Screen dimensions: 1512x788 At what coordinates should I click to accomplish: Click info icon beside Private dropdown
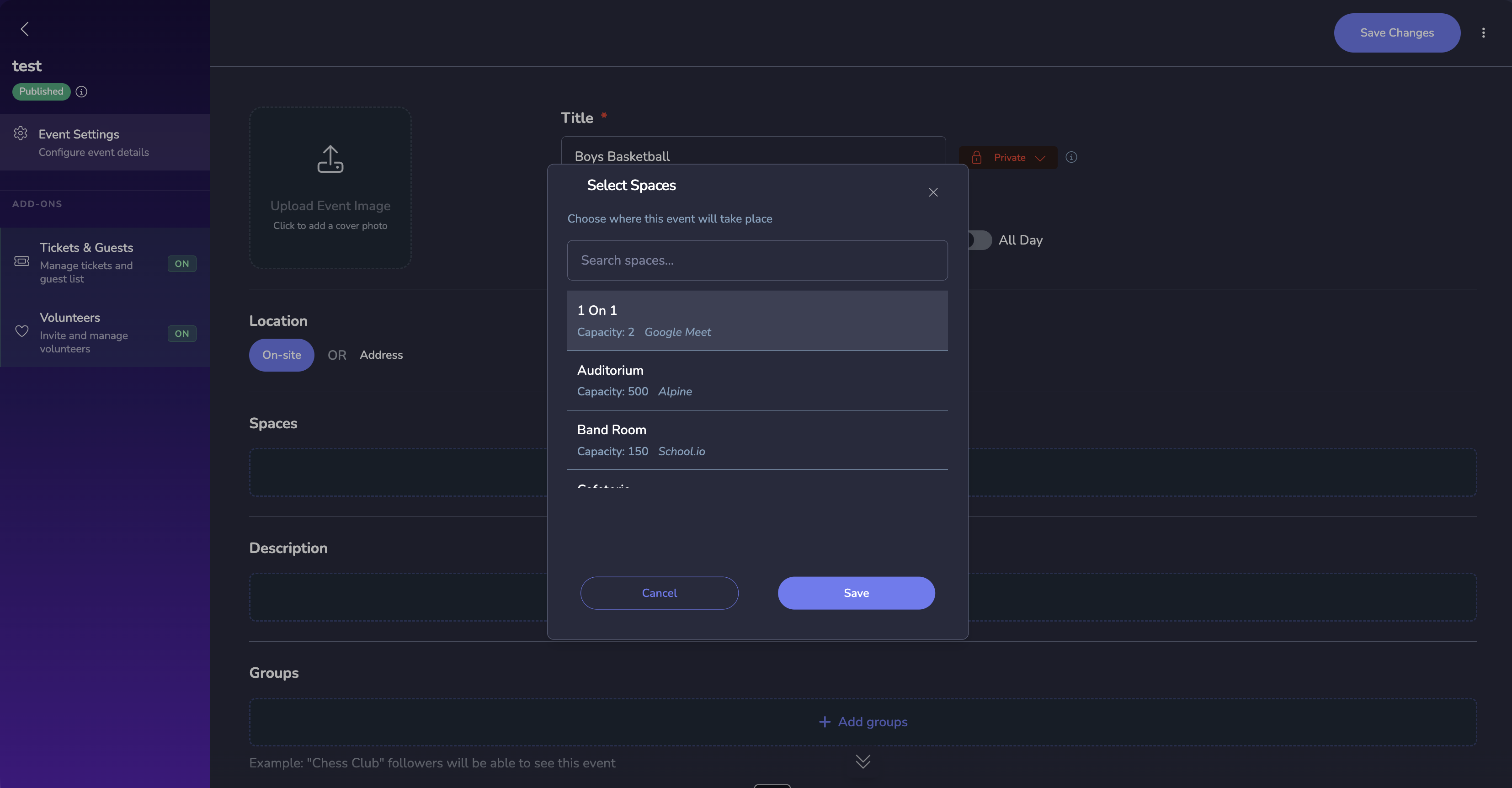1071,157
